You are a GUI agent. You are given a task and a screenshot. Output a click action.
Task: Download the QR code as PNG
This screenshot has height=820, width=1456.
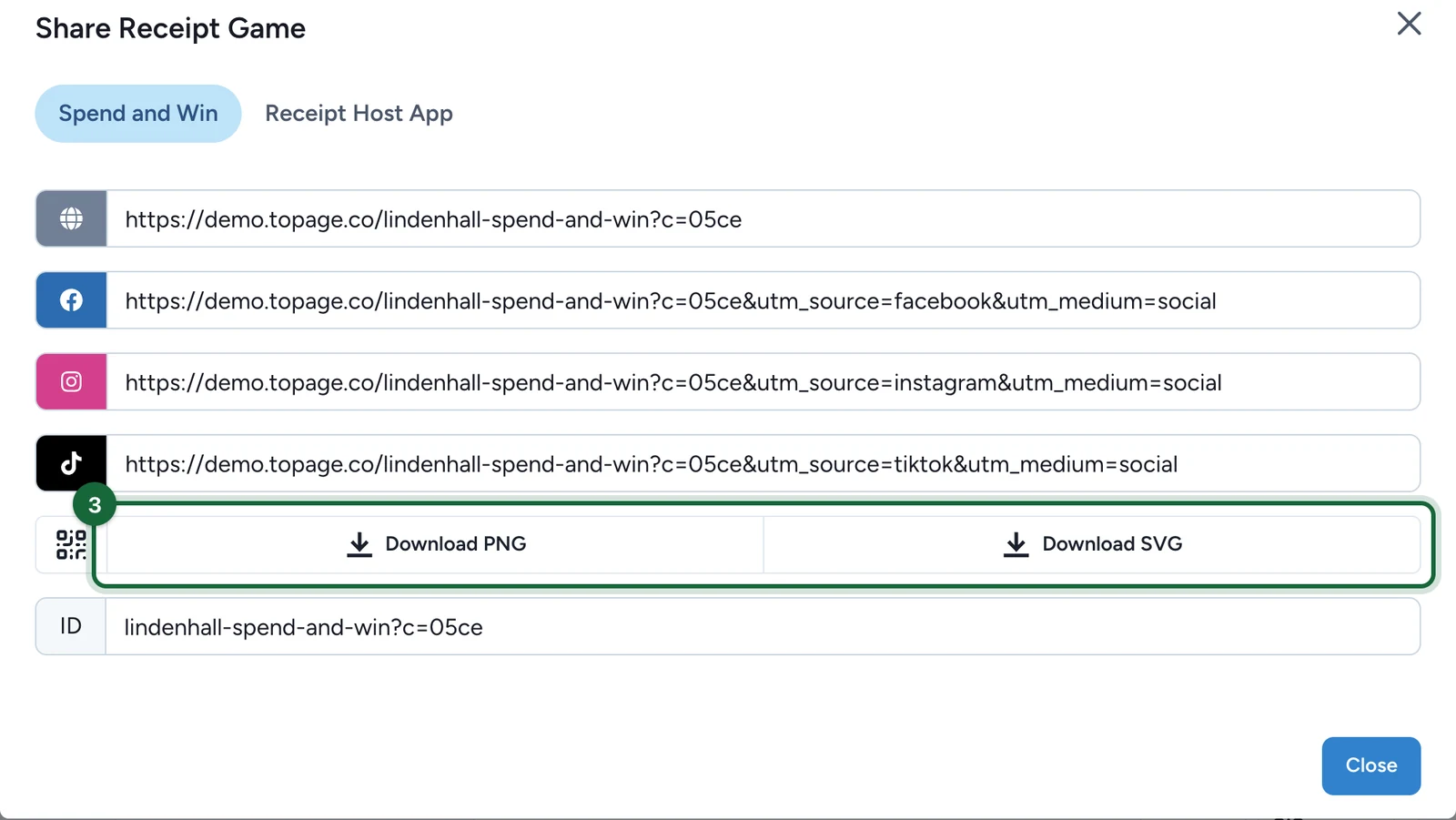point(436,544)
